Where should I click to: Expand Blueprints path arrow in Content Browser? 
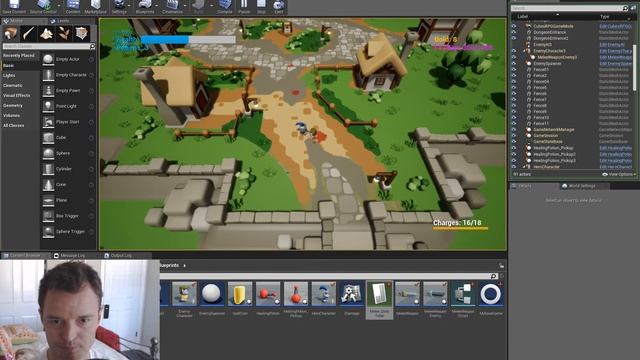(x=184, y=266)
